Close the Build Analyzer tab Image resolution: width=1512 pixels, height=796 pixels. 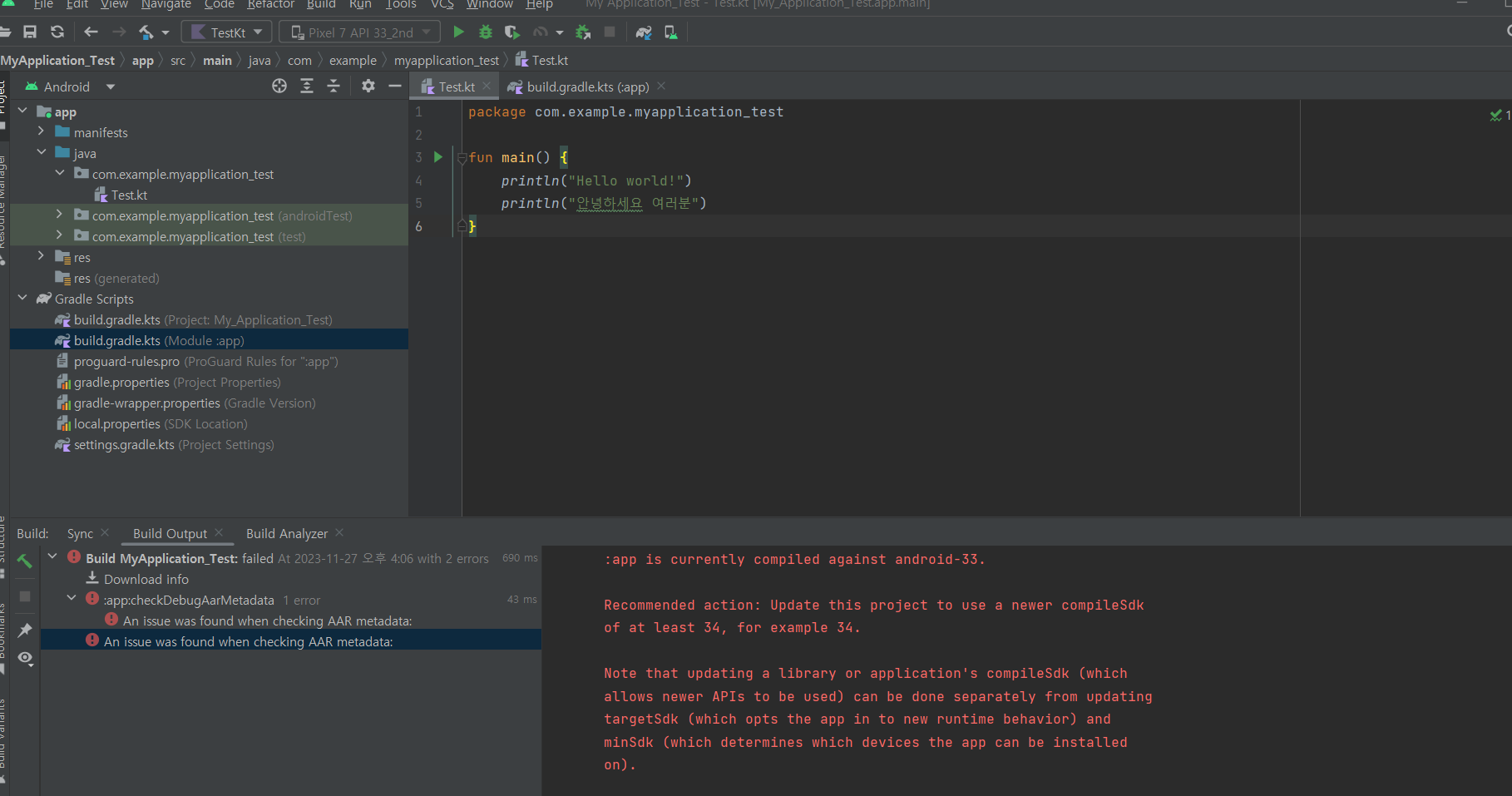339,532
